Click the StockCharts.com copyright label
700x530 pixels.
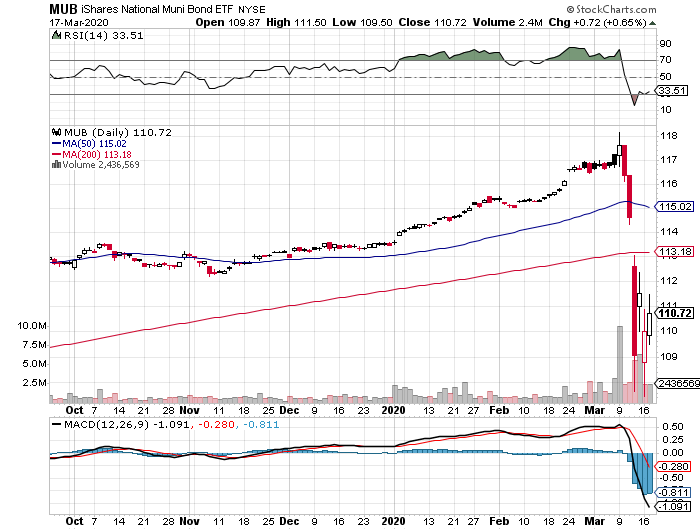pyautogui.click(x=611, y=9)
